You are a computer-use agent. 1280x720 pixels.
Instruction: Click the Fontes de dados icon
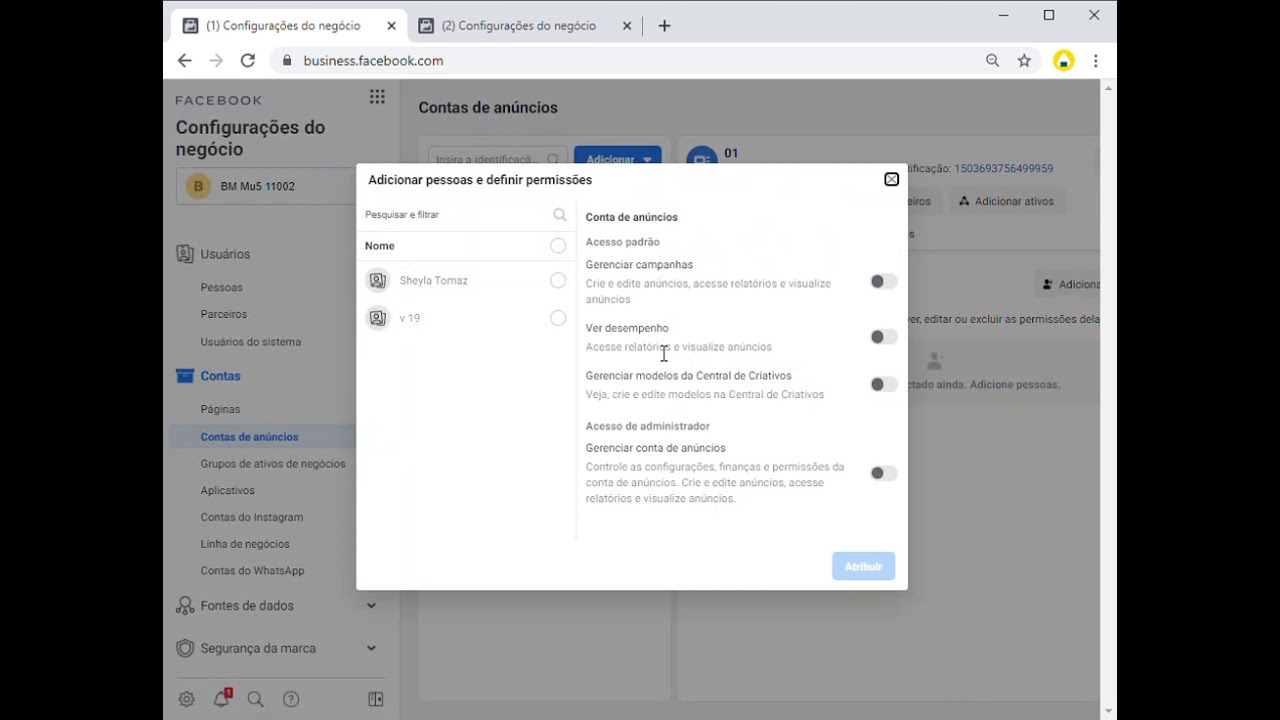click(x=185, y=605)
